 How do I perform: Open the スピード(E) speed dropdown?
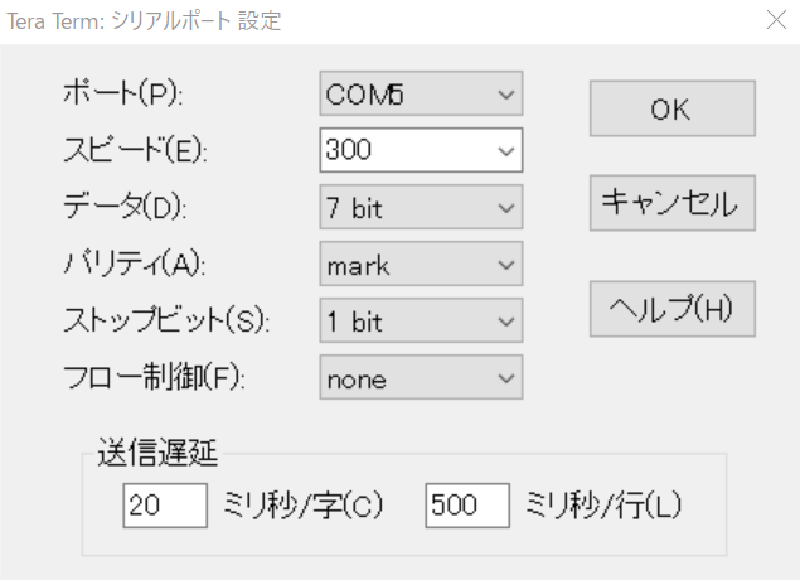click(420, 150)
